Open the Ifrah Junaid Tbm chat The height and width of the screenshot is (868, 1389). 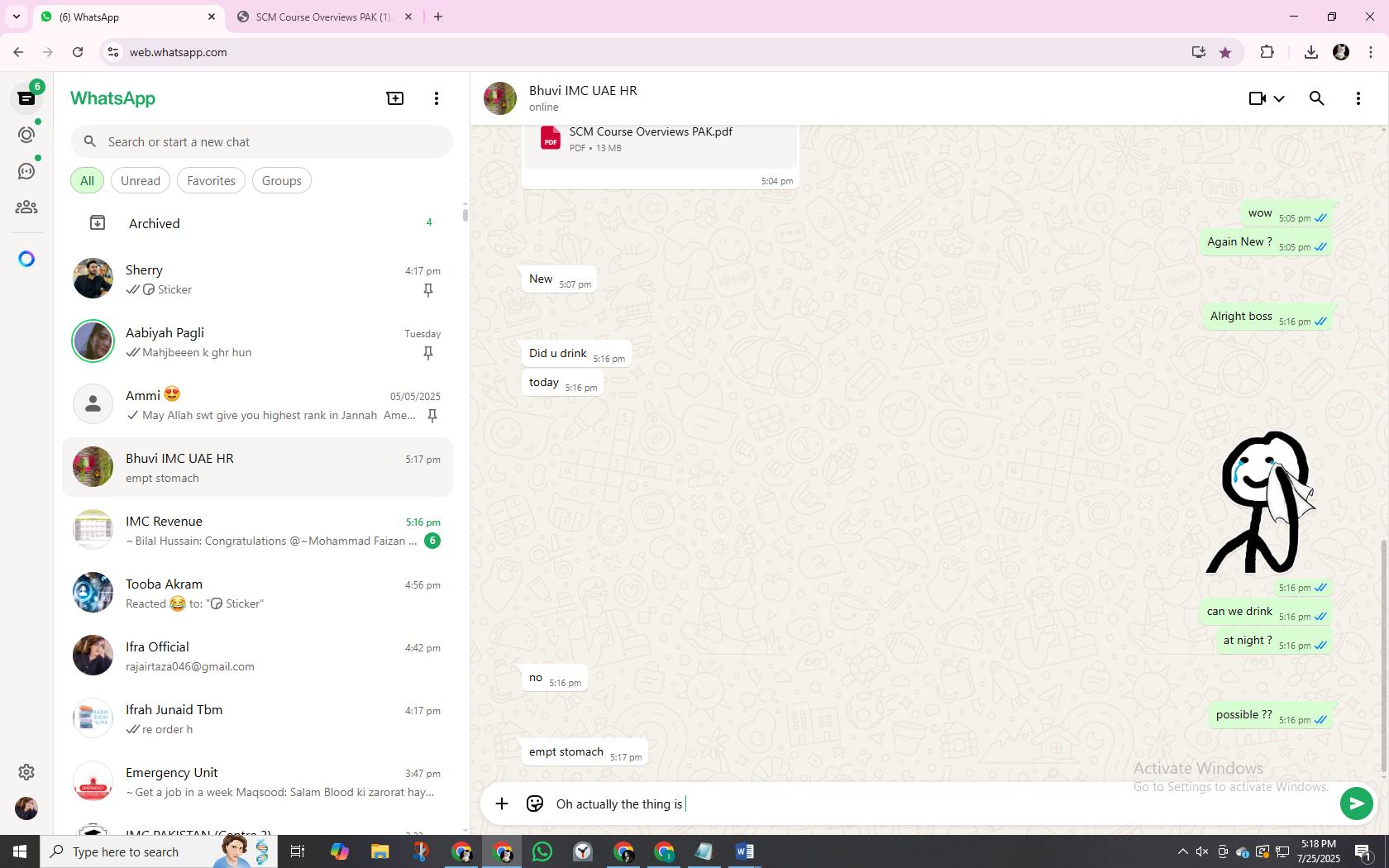[x=257, y=718]
